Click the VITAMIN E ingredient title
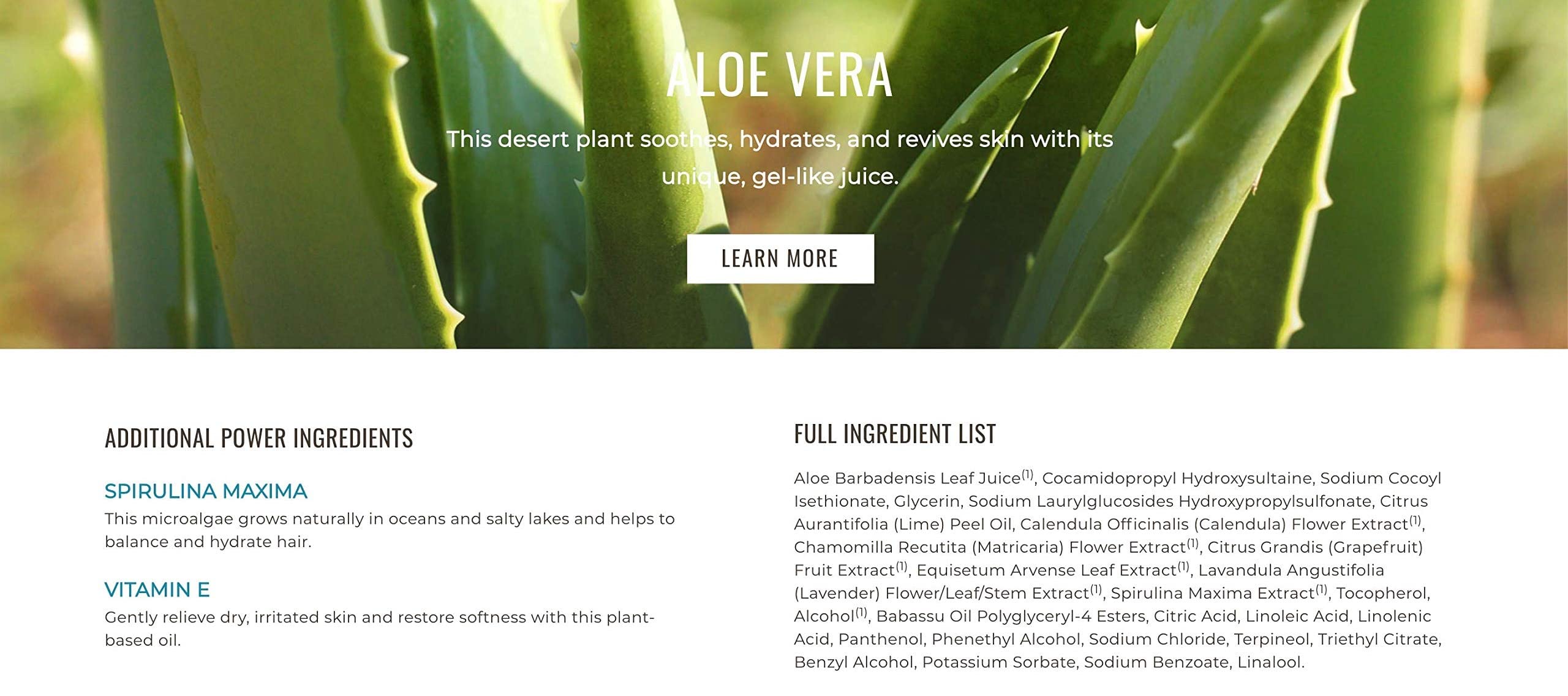The width and height of the screenshot is (1568, 696). [157, 590]
